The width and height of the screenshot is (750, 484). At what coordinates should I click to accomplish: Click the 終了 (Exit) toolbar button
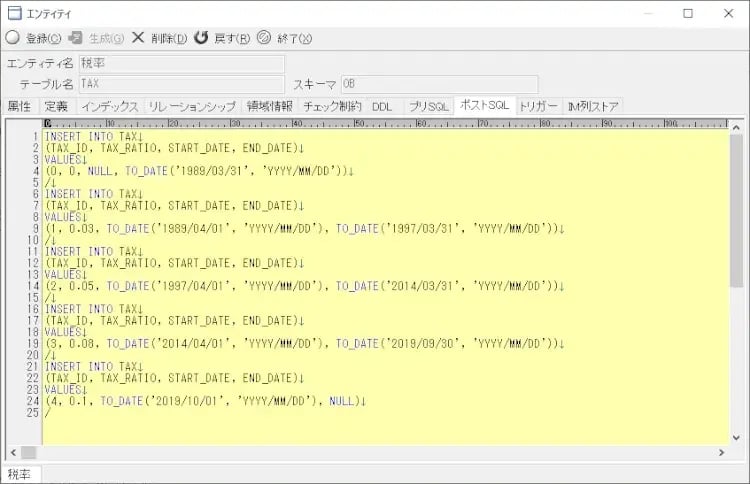(284, 38)
